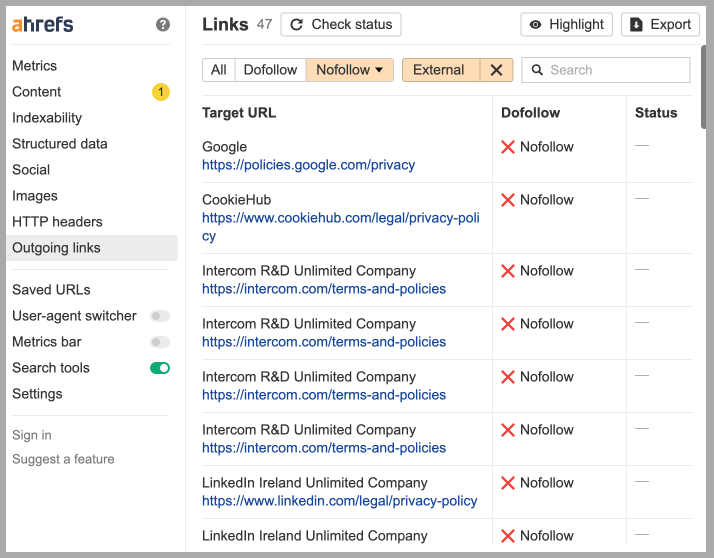Select the All filter tab

coord(219,70)
